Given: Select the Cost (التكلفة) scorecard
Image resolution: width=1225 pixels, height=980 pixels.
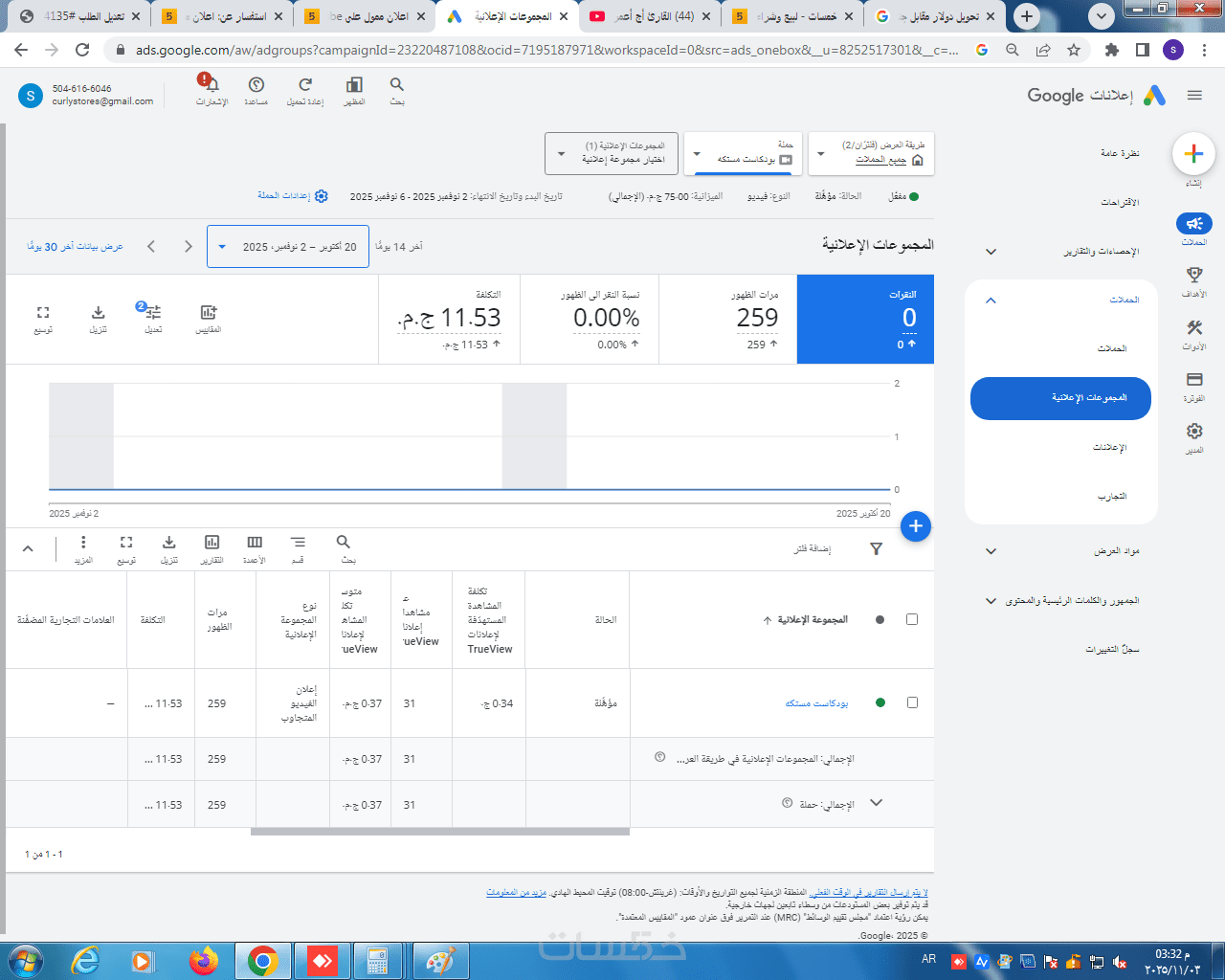Looking at the screenshot, I should 448,320.
